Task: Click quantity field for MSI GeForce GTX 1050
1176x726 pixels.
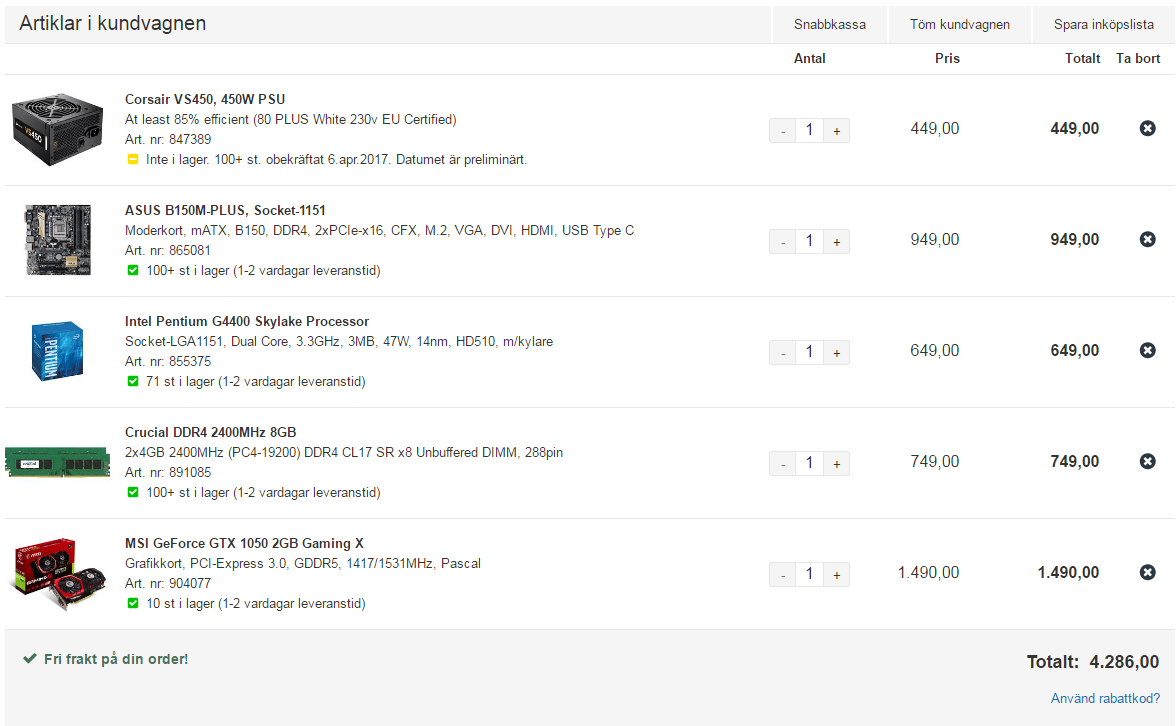Action: 809,574
